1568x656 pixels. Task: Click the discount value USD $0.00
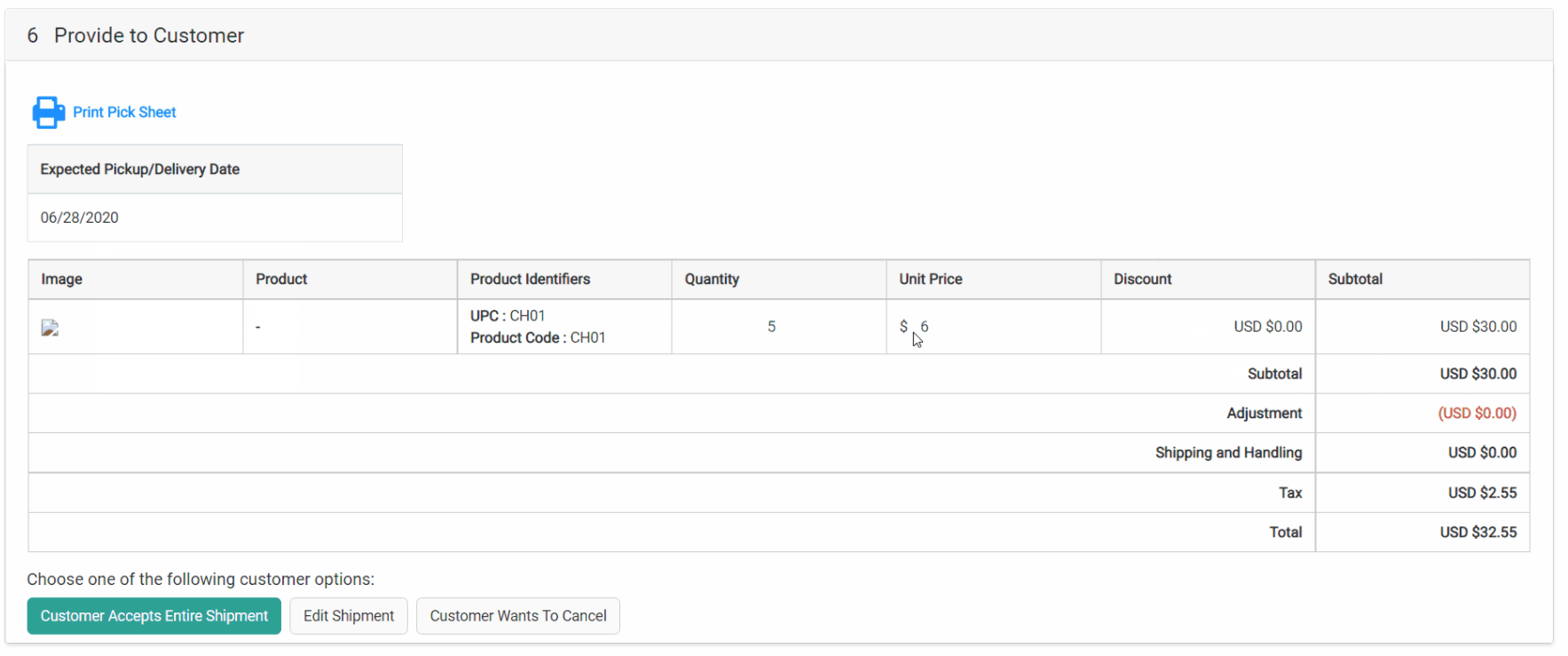[1268, 327]
